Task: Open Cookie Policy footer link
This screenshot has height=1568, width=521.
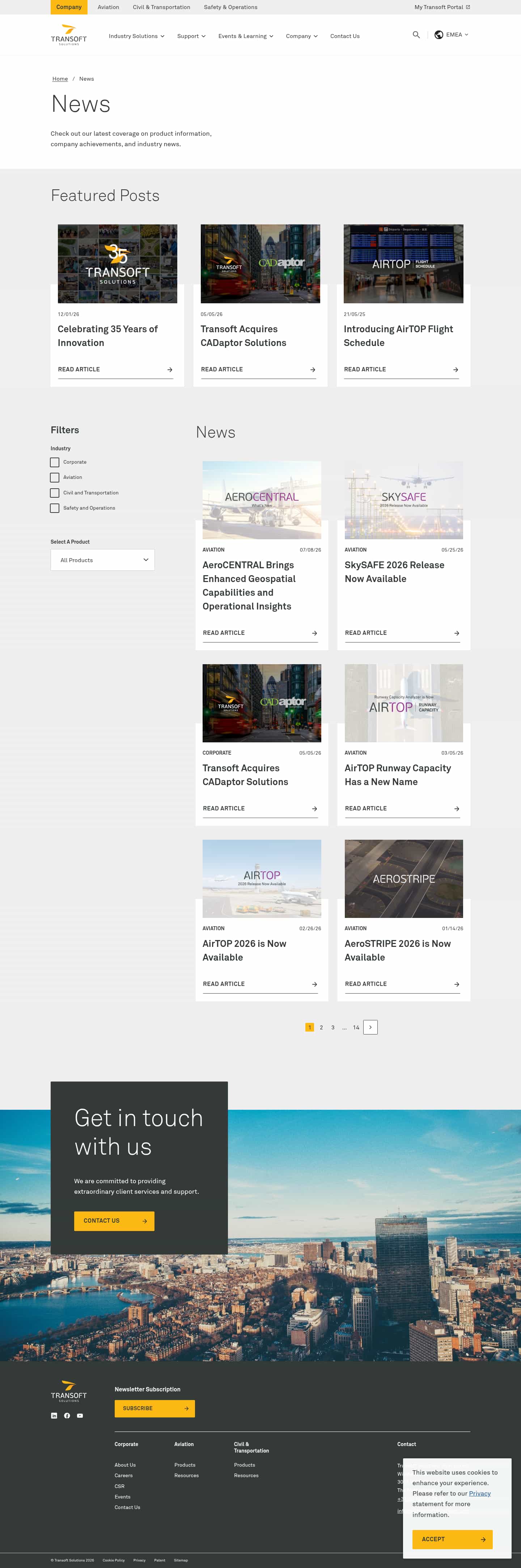Action: (x=113, y=1560)
